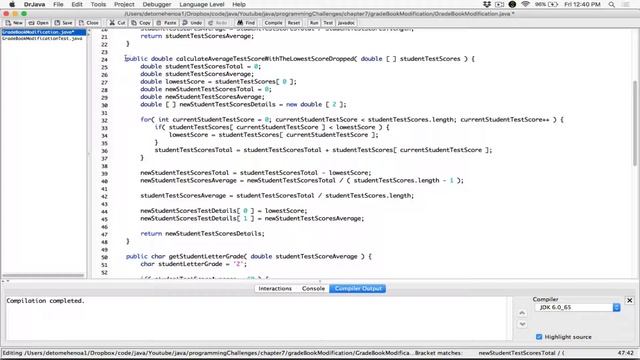This screenshot has height=360, width=640.
Task: Open the Language Level menu
Action: point(202,4)
